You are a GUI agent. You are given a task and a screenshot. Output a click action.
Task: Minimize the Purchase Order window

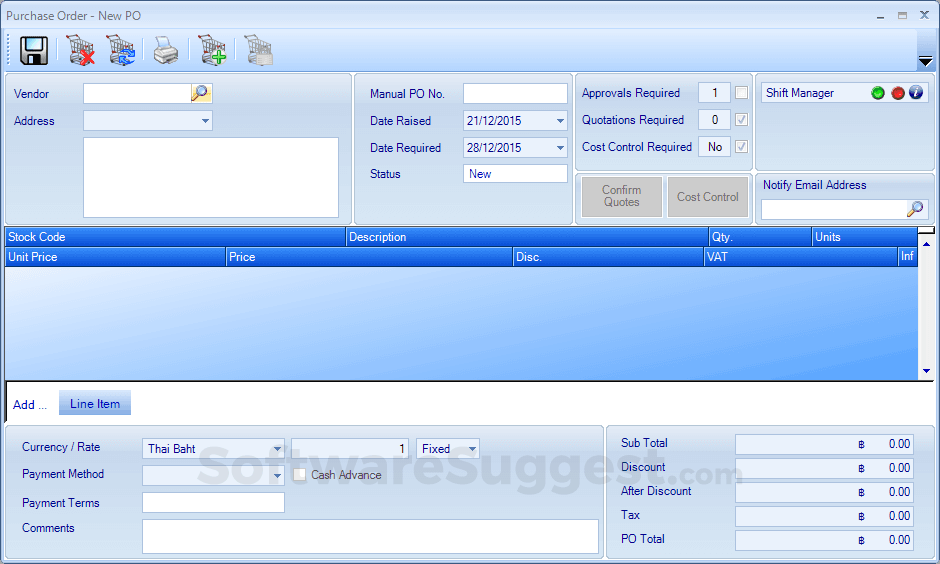coord(880,16)
